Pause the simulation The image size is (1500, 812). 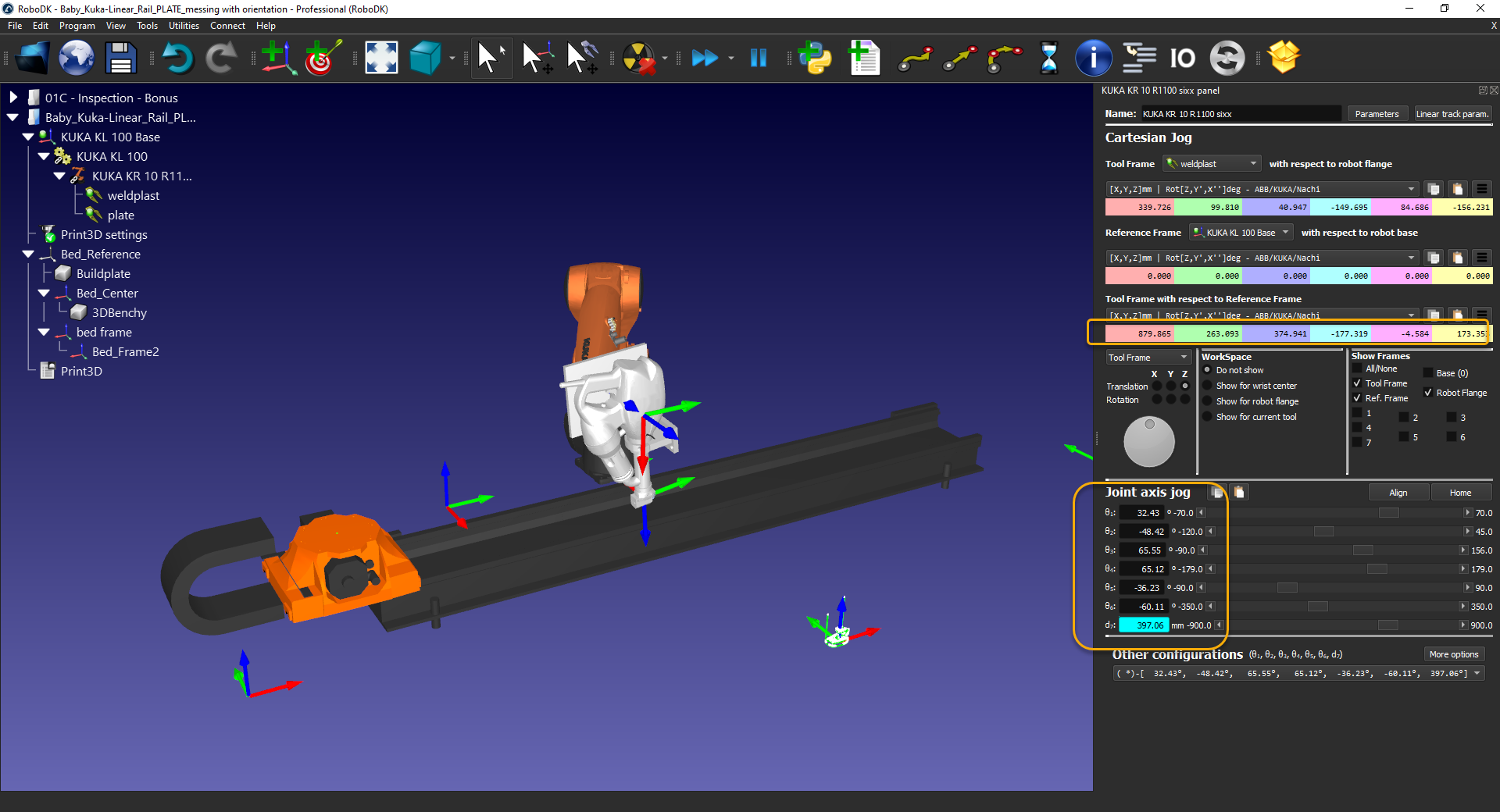(759, 58)
